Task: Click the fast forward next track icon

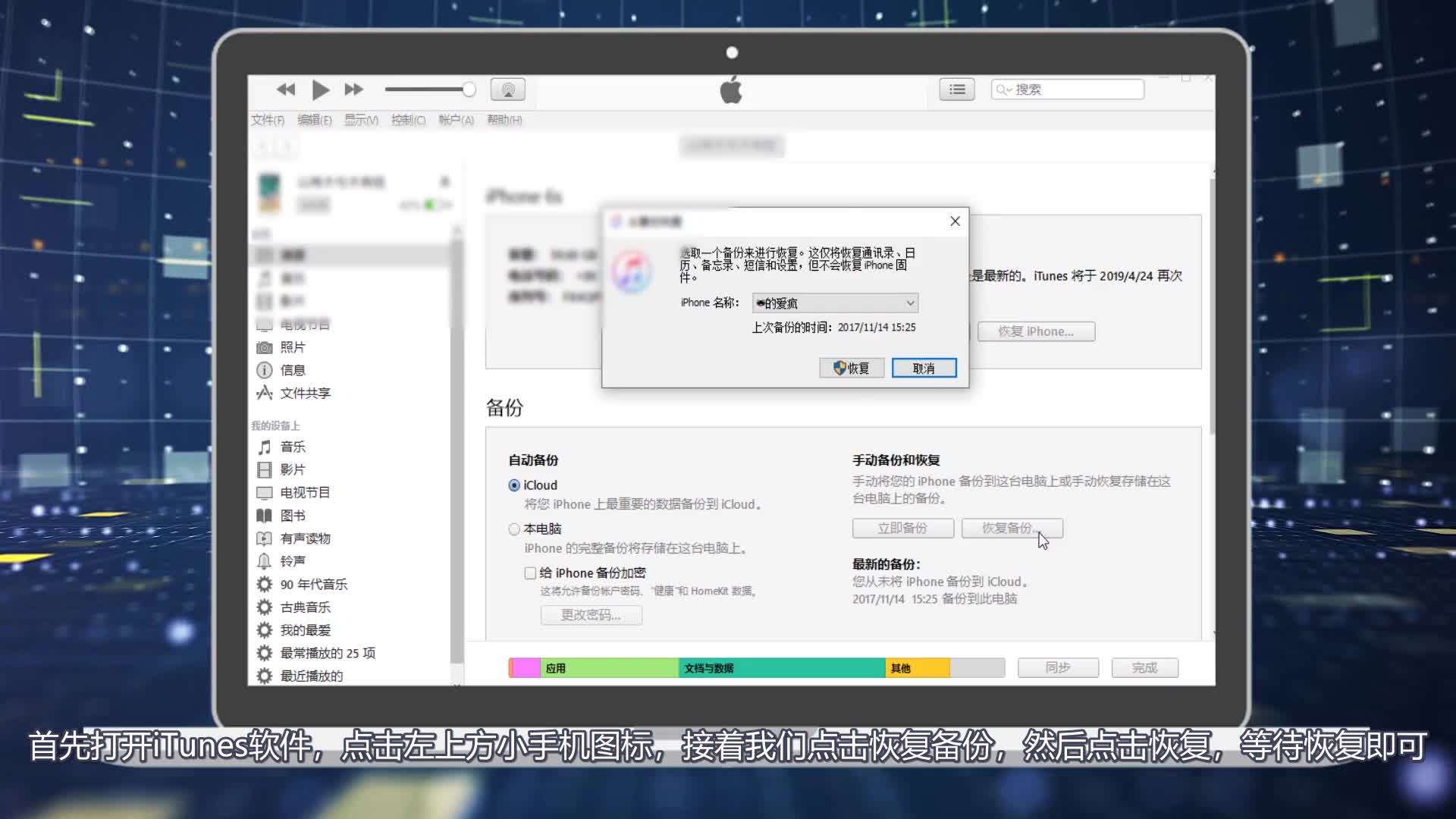Action: click(x=353, y=89)
